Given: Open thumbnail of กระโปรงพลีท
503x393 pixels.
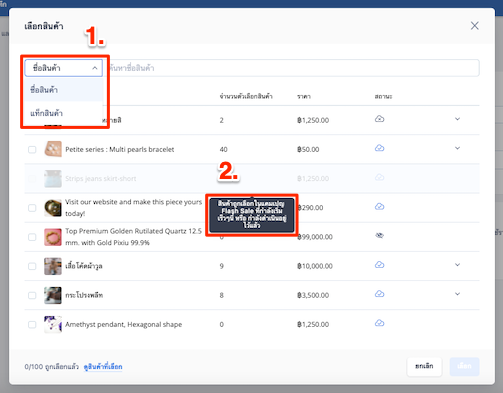Looking at the screenshot, I should pos(53,295).
